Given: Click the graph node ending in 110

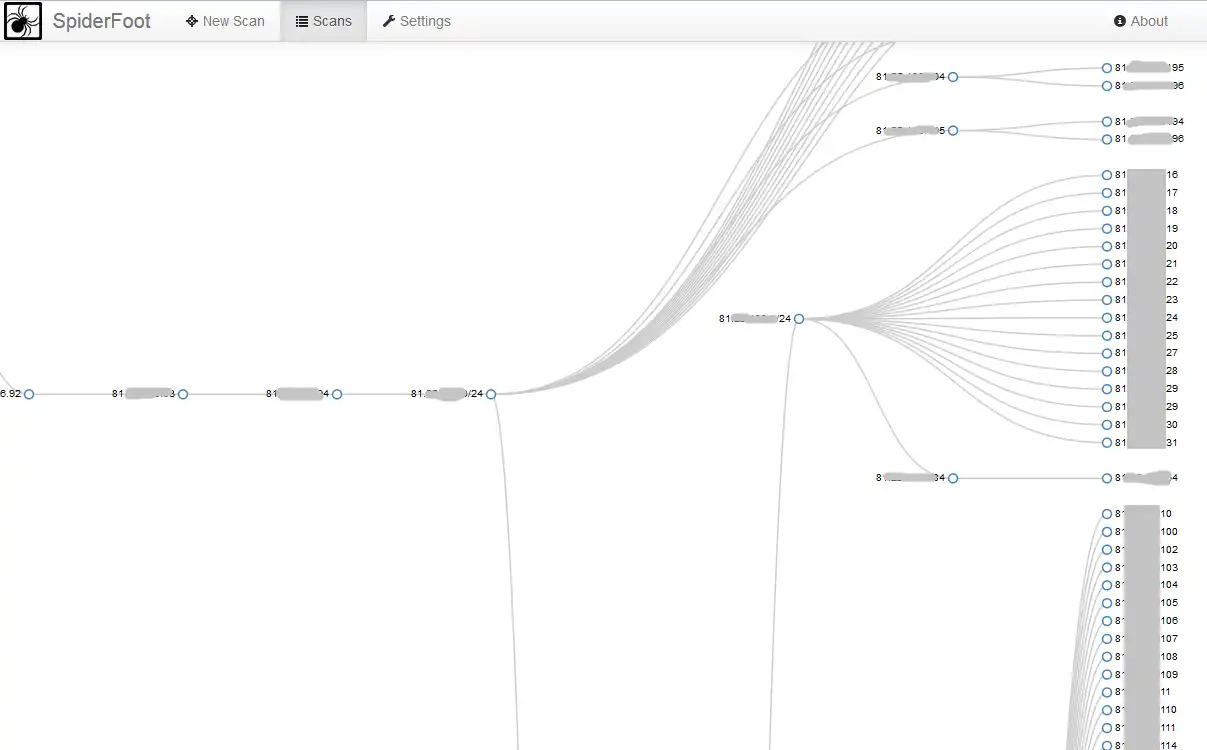Looking at the screenshot, I should coord(1107,710).
